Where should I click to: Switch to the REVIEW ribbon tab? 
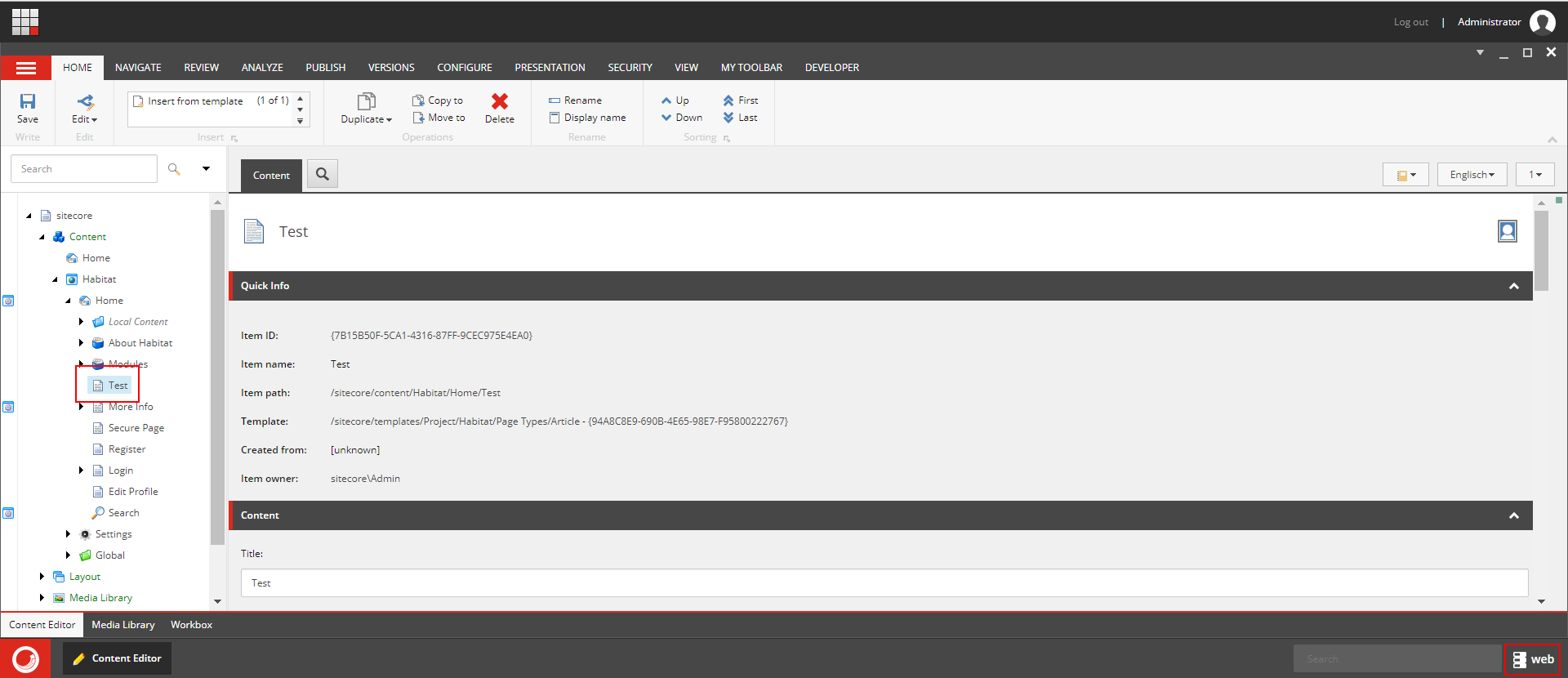click(201, 68)
